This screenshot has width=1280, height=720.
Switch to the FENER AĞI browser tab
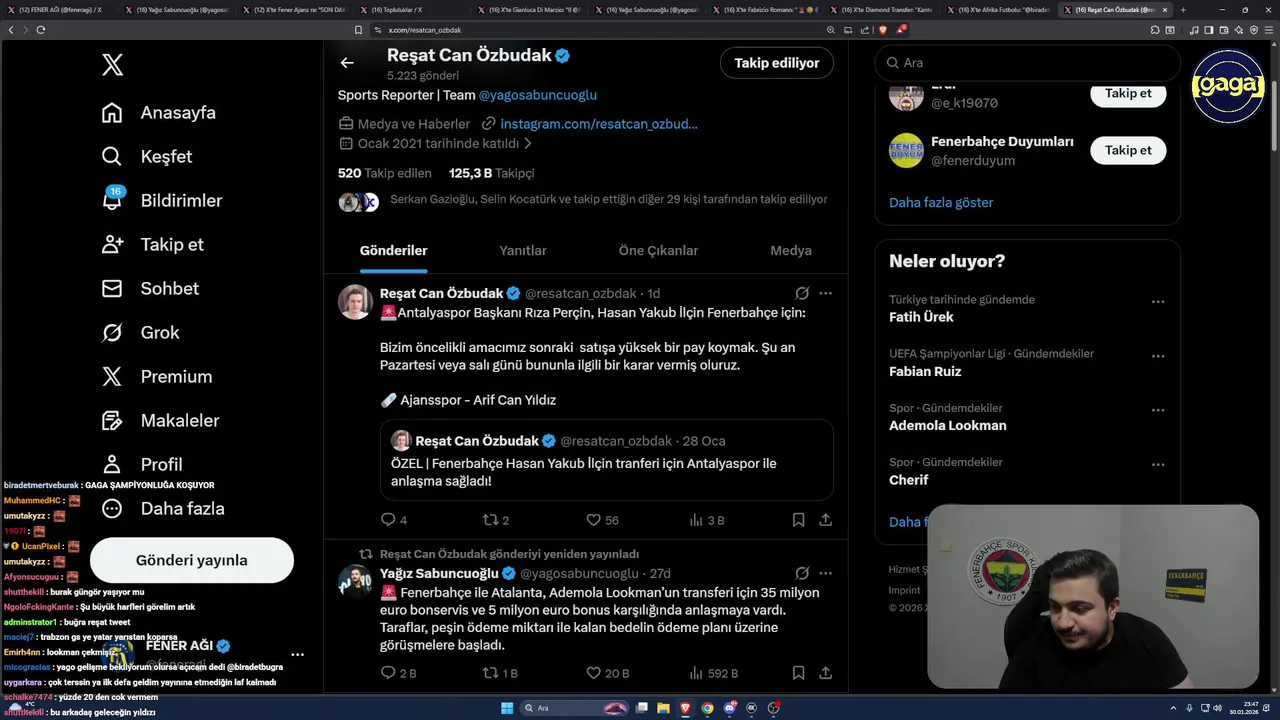(60, 10)
